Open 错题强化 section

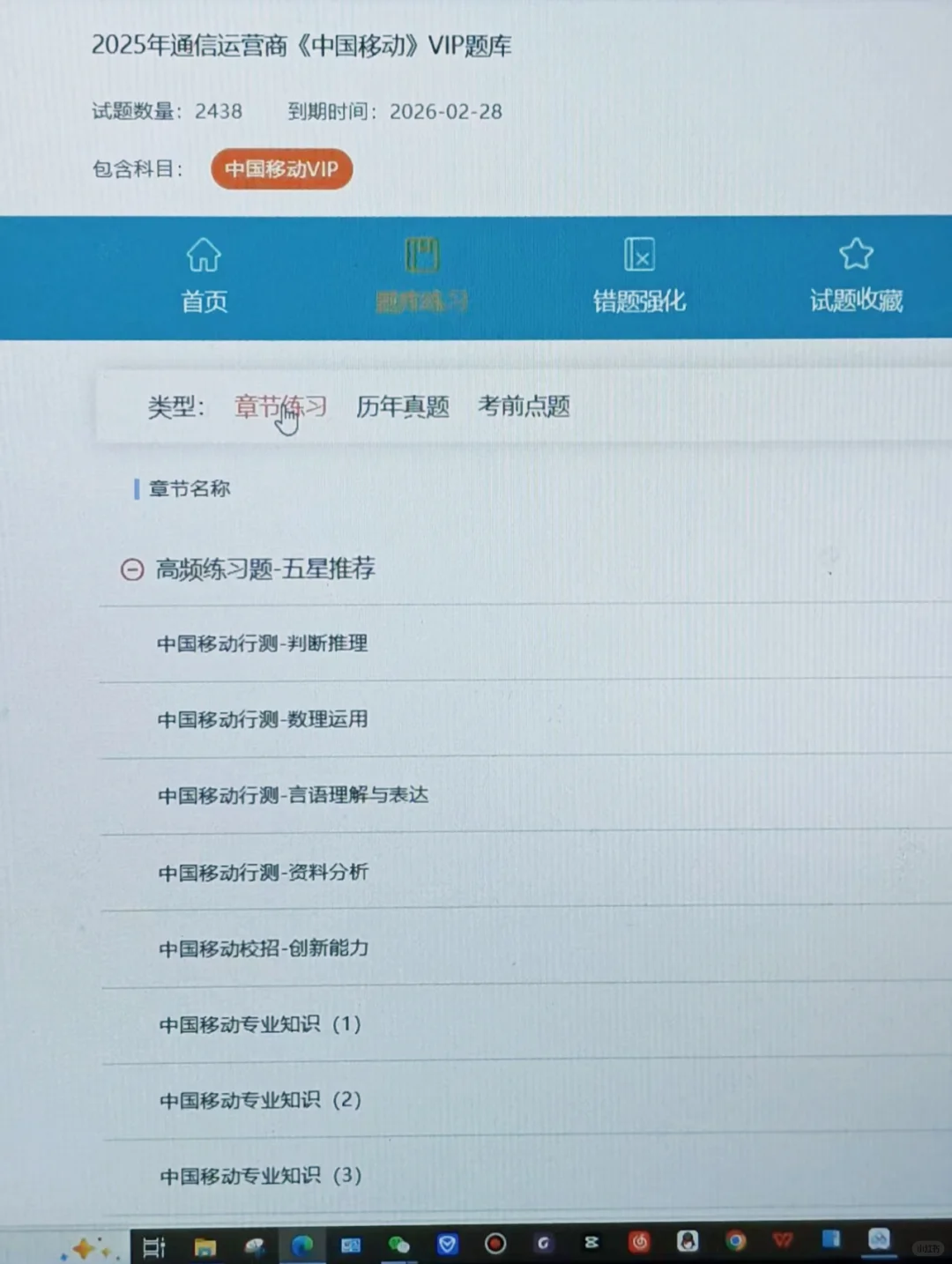pos(639,301)
